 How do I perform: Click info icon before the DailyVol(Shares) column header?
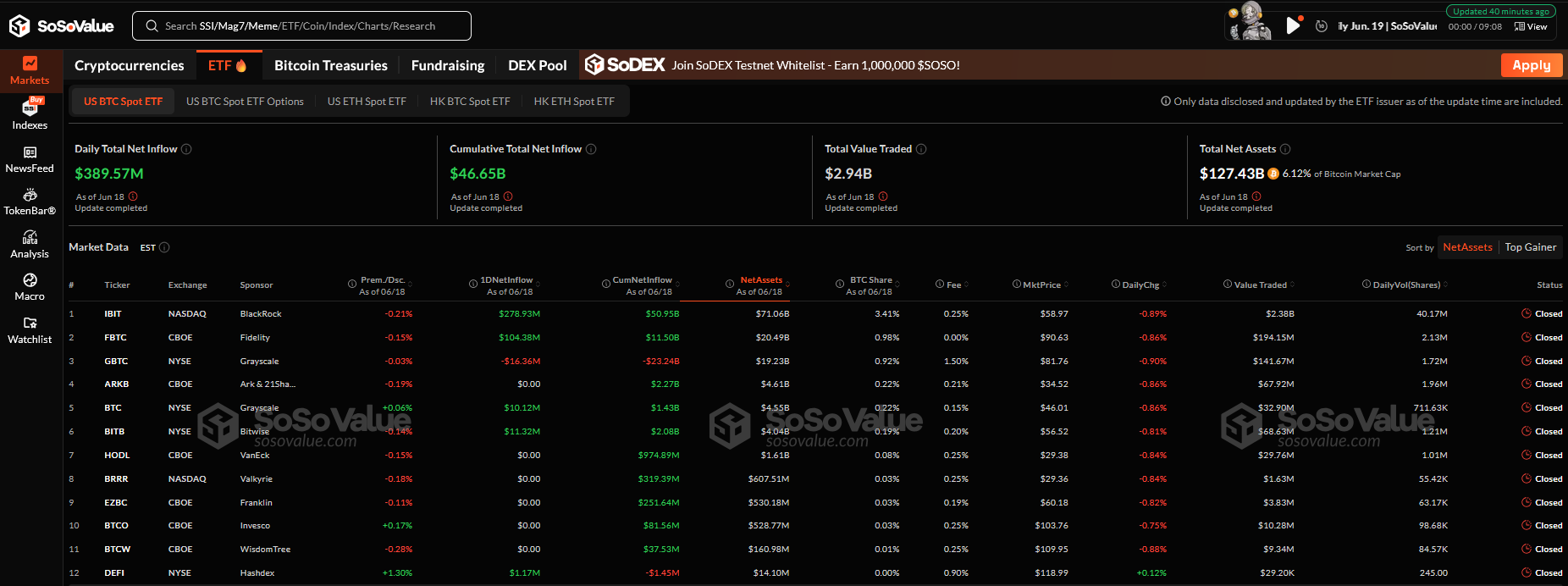[x=1366, y=285]
